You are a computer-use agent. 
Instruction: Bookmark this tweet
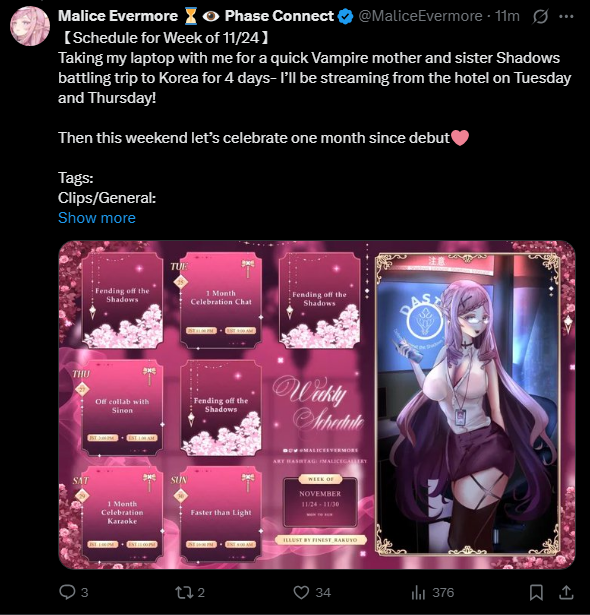pyautogui.click(x=536, y=592)
